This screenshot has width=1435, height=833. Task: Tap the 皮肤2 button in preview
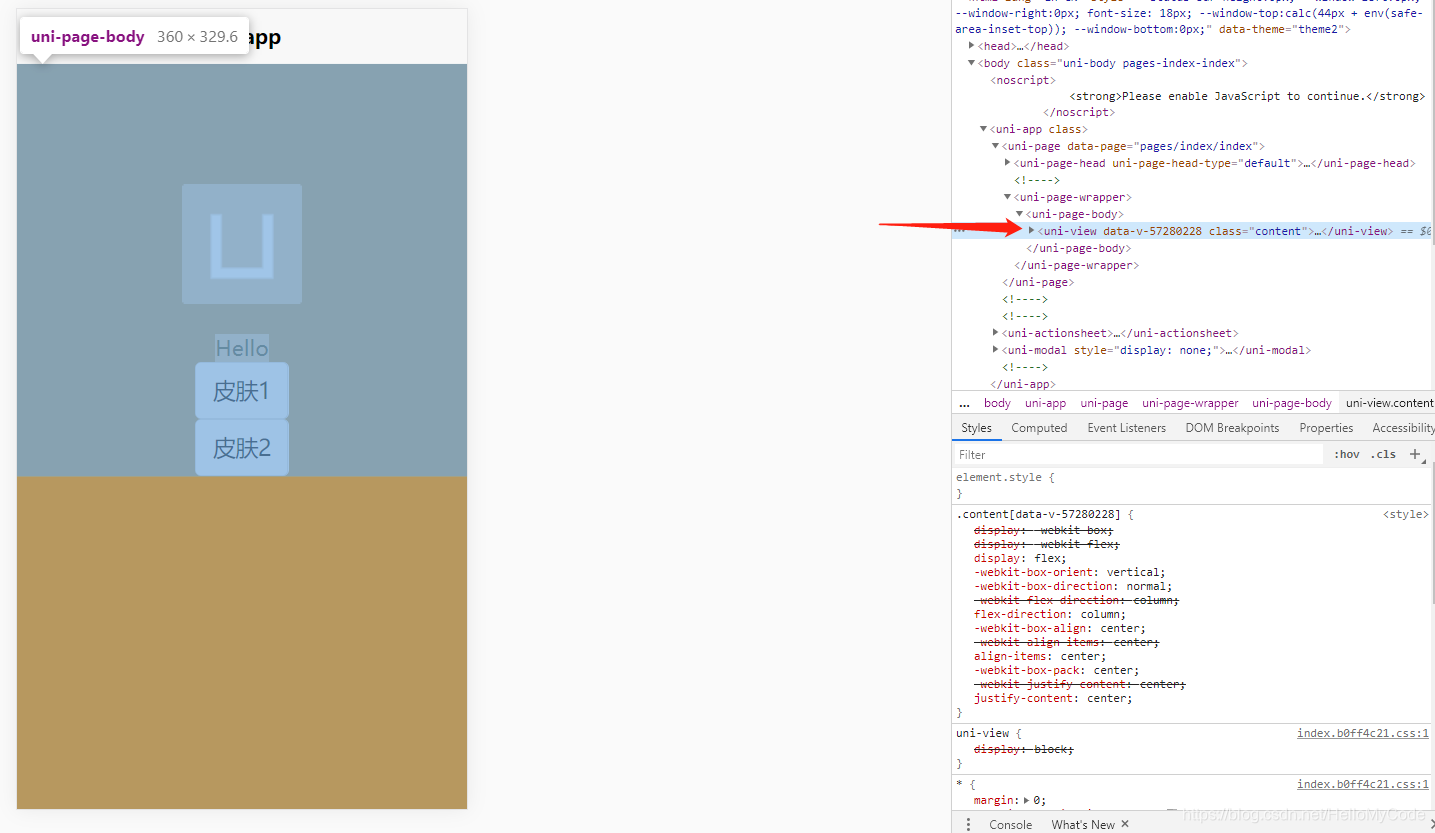click(242, 448)
